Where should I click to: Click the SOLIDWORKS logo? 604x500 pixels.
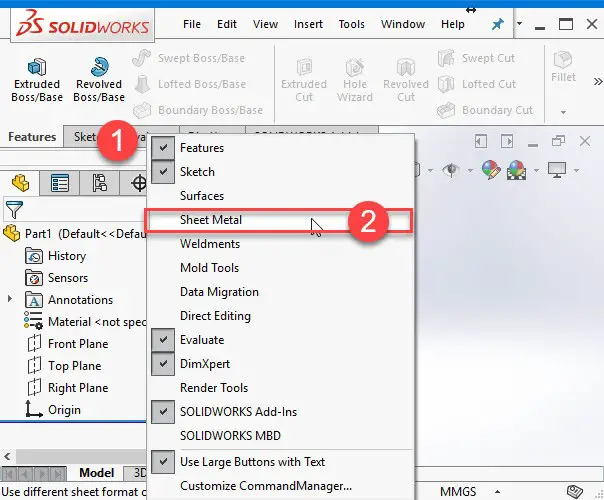point(82,25)
